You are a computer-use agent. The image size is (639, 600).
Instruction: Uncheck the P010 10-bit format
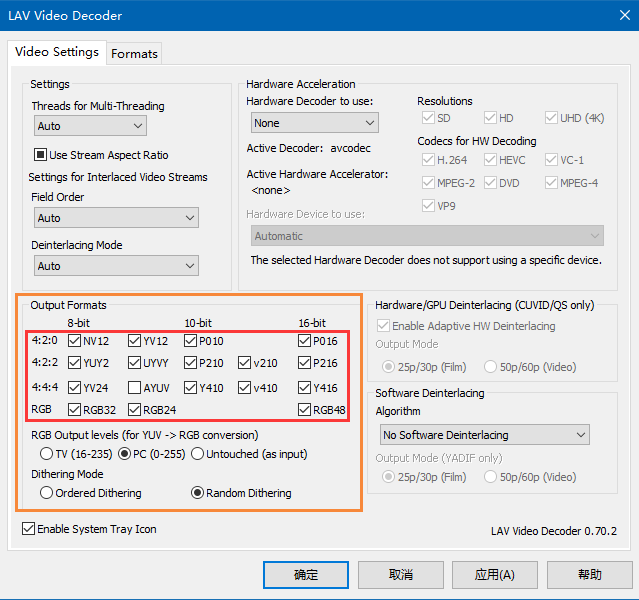(x=191, y=341)
